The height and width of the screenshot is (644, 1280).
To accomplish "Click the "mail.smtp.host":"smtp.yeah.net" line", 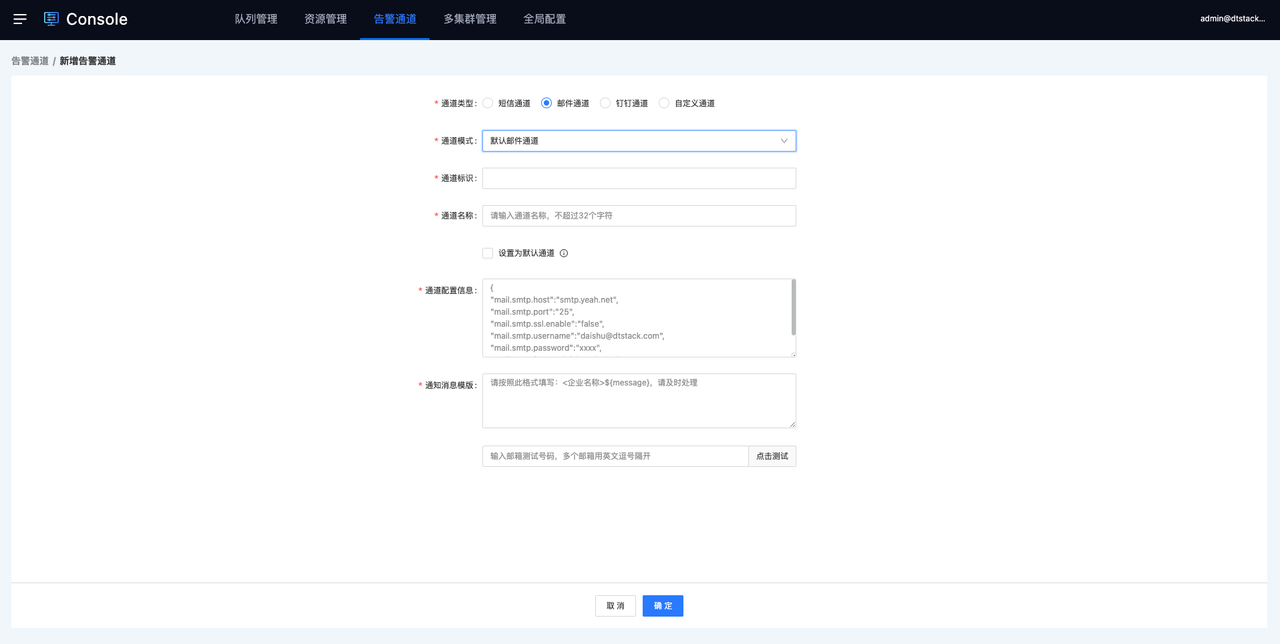I will point(555,300).
